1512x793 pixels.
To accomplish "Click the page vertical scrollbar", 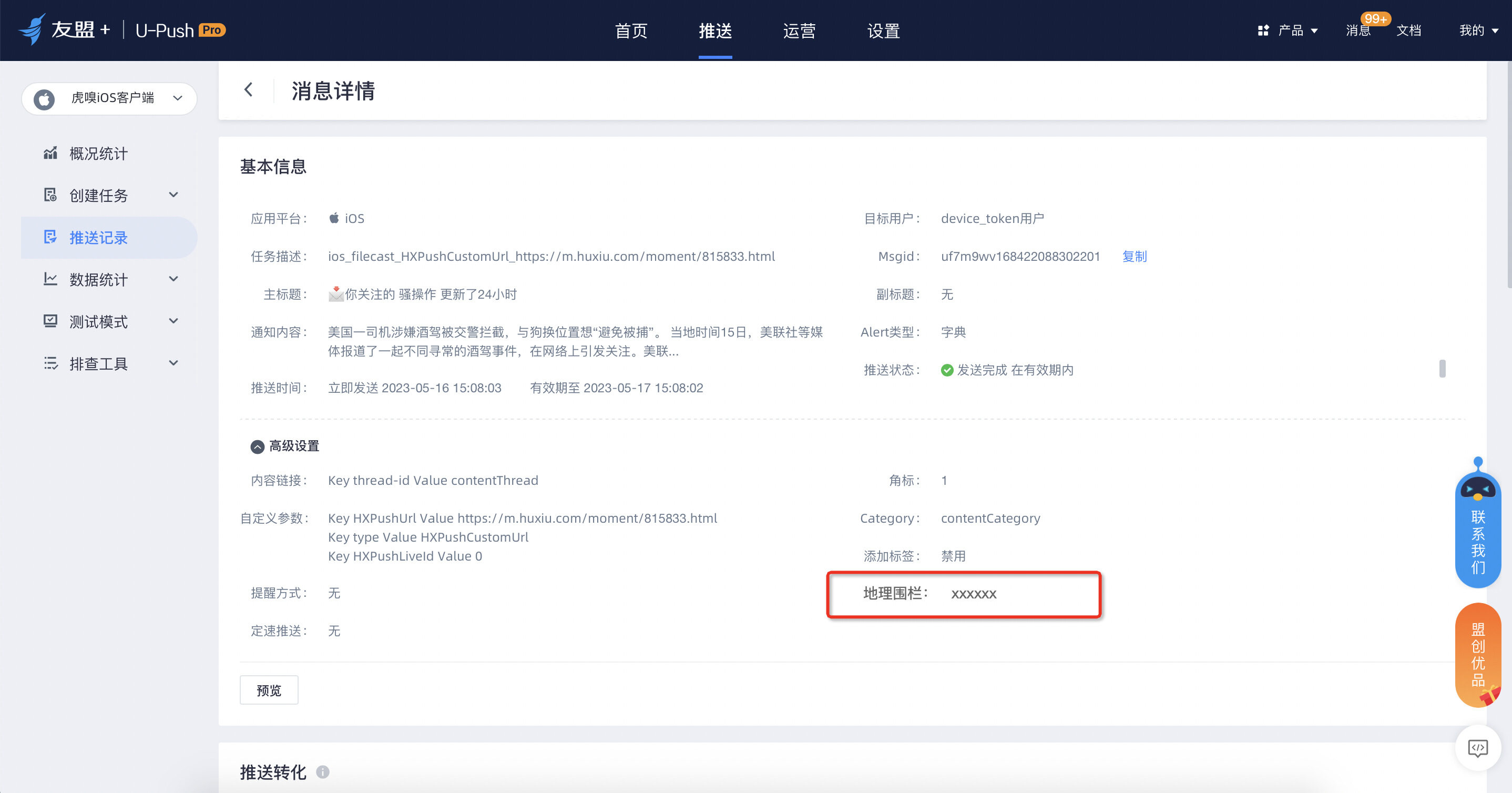I will click(1508, 176).
